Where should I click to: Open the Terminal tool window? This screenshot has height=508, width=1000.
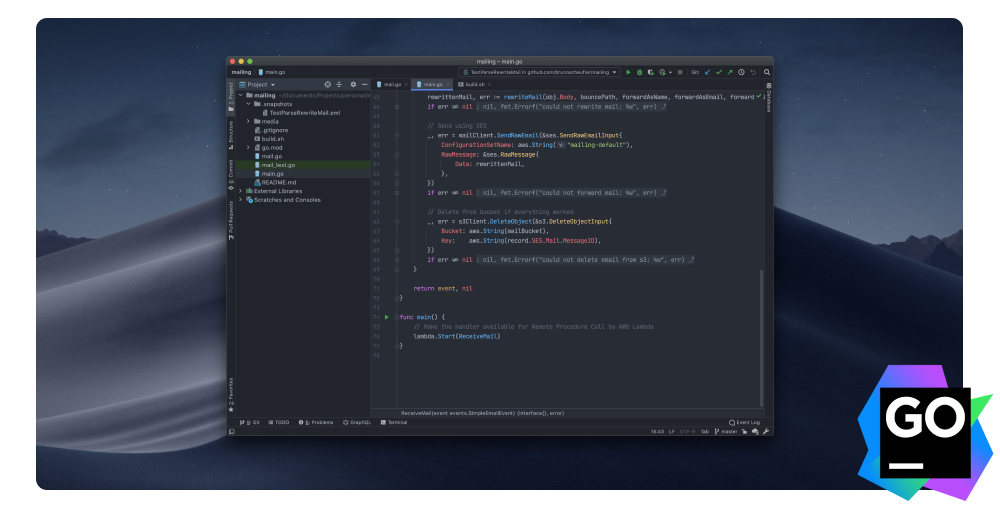click(393, 422)
